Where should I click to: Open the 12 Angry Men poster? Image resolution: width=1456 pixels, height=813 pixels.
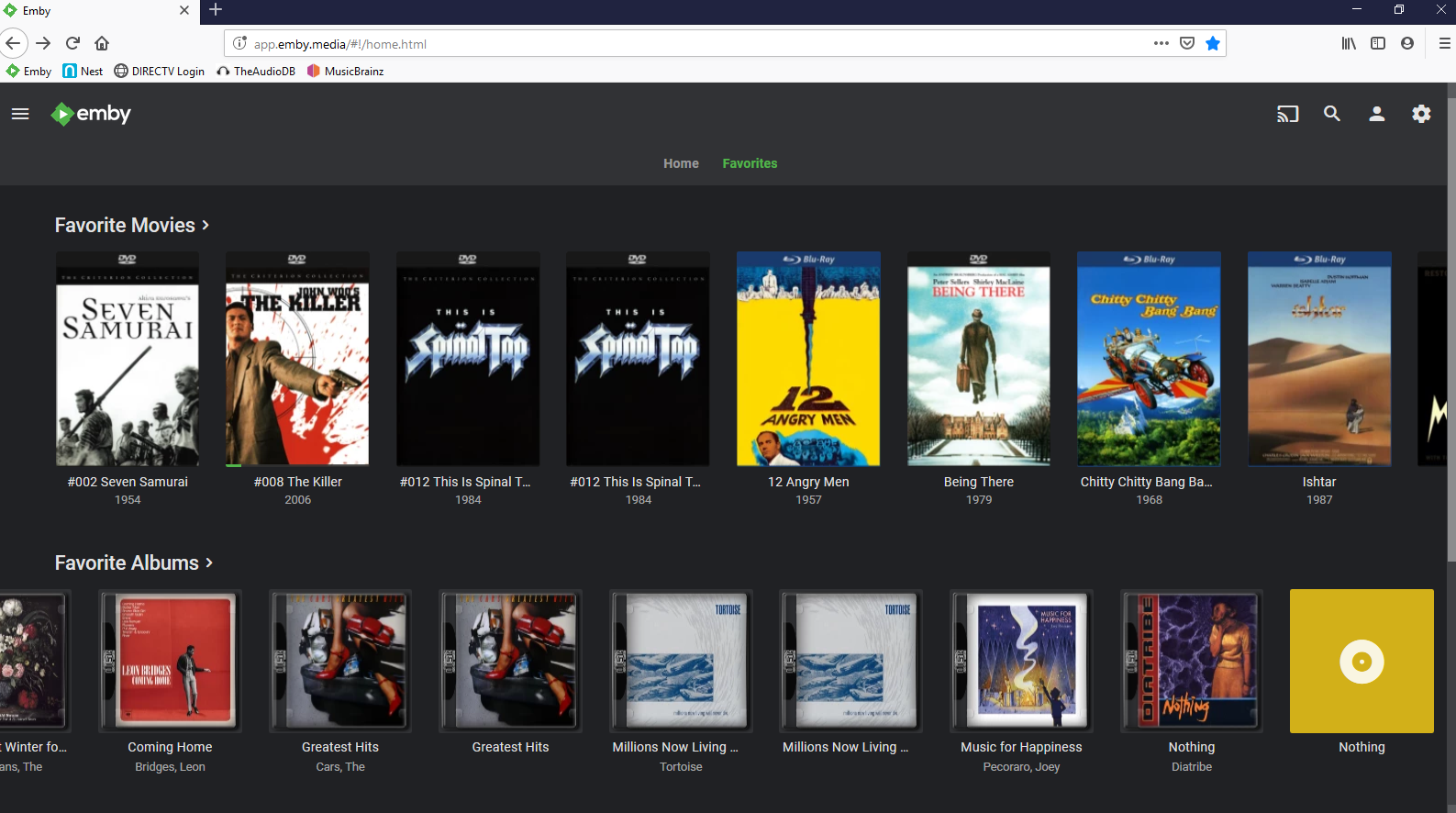pos(808,359)
